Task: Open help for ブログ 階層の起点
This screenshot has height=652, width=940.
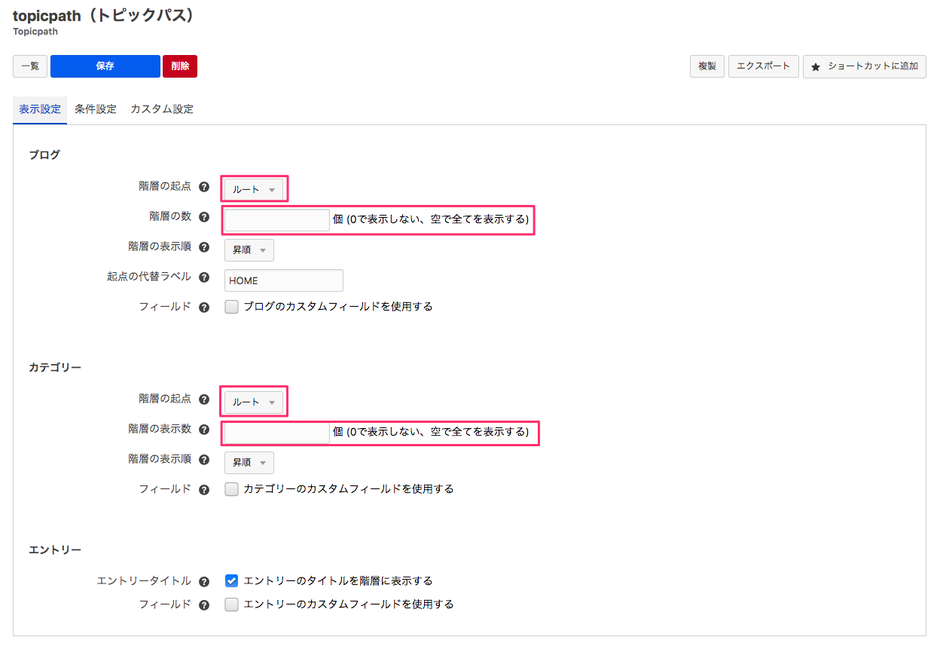Action: click(x=204, y=186)
